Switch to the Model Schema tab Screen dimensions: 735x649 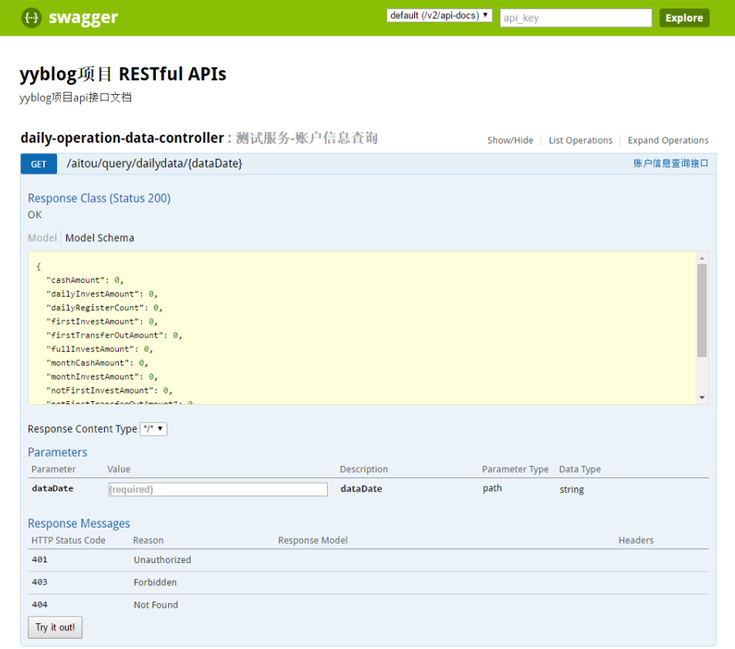99,238
